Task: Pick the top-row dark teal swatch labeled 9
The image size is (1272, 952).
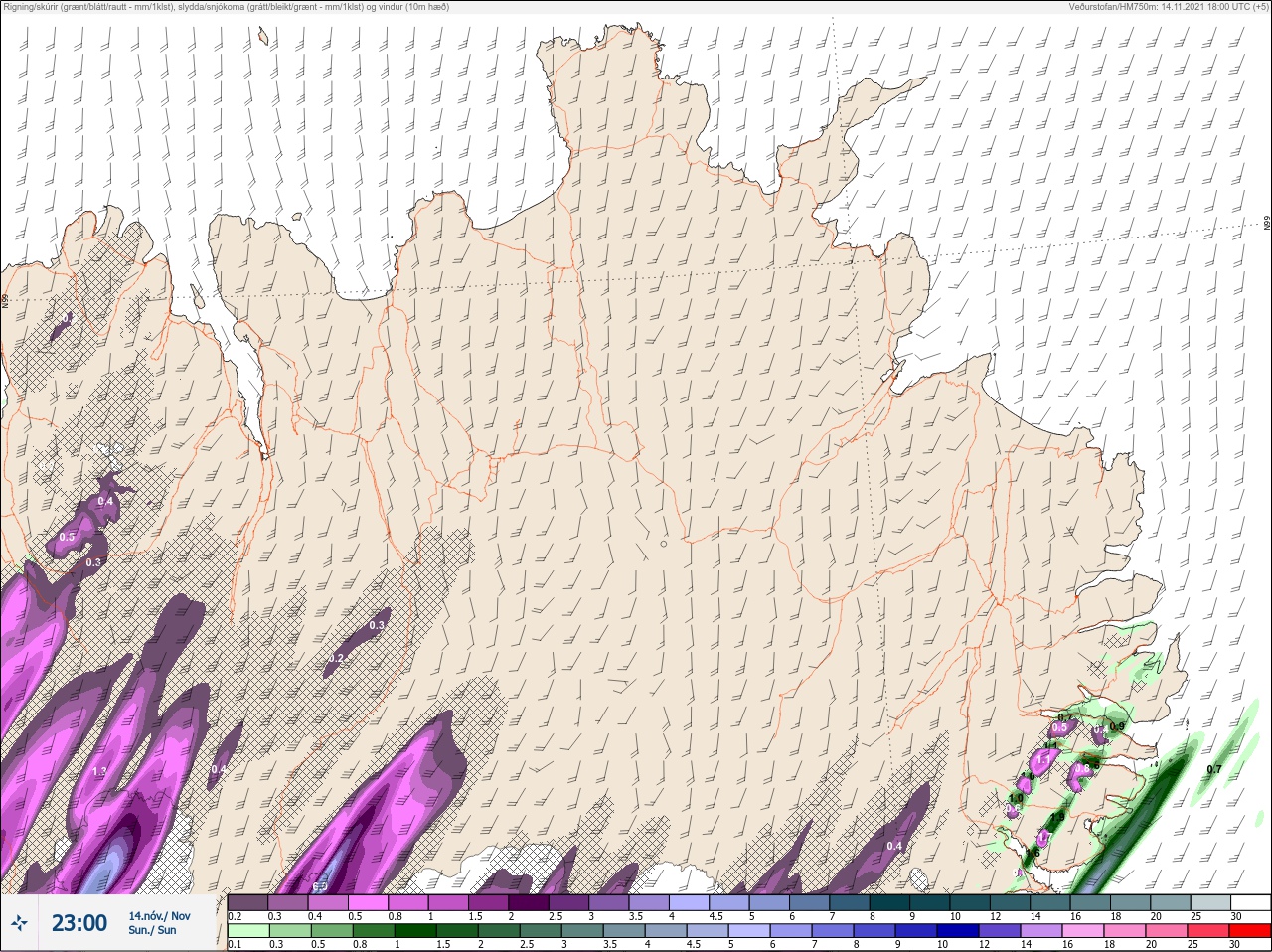Action: pyautogui.click(x=930, y=902)
